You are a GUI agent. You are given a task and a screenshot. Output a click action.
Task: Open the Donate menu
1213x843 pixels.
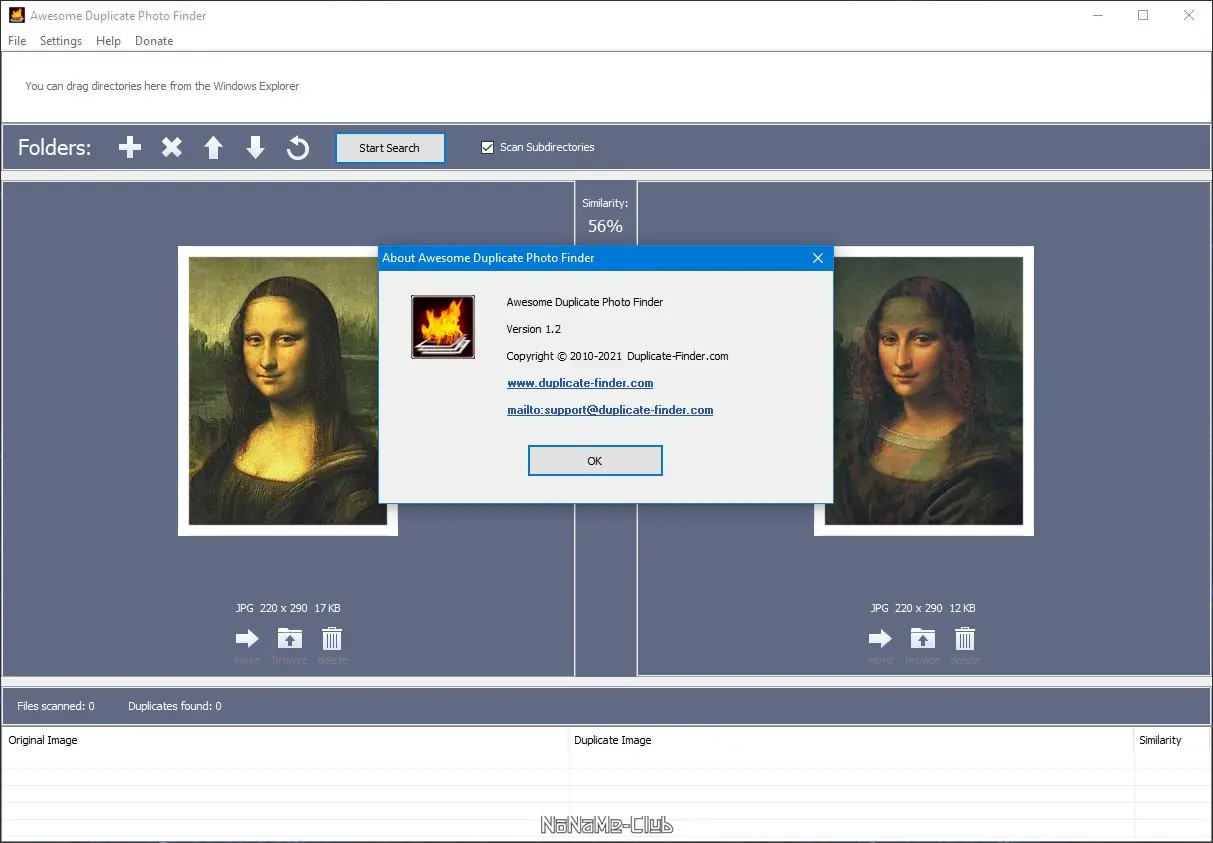pyautogui.click(x=154, y=41)
